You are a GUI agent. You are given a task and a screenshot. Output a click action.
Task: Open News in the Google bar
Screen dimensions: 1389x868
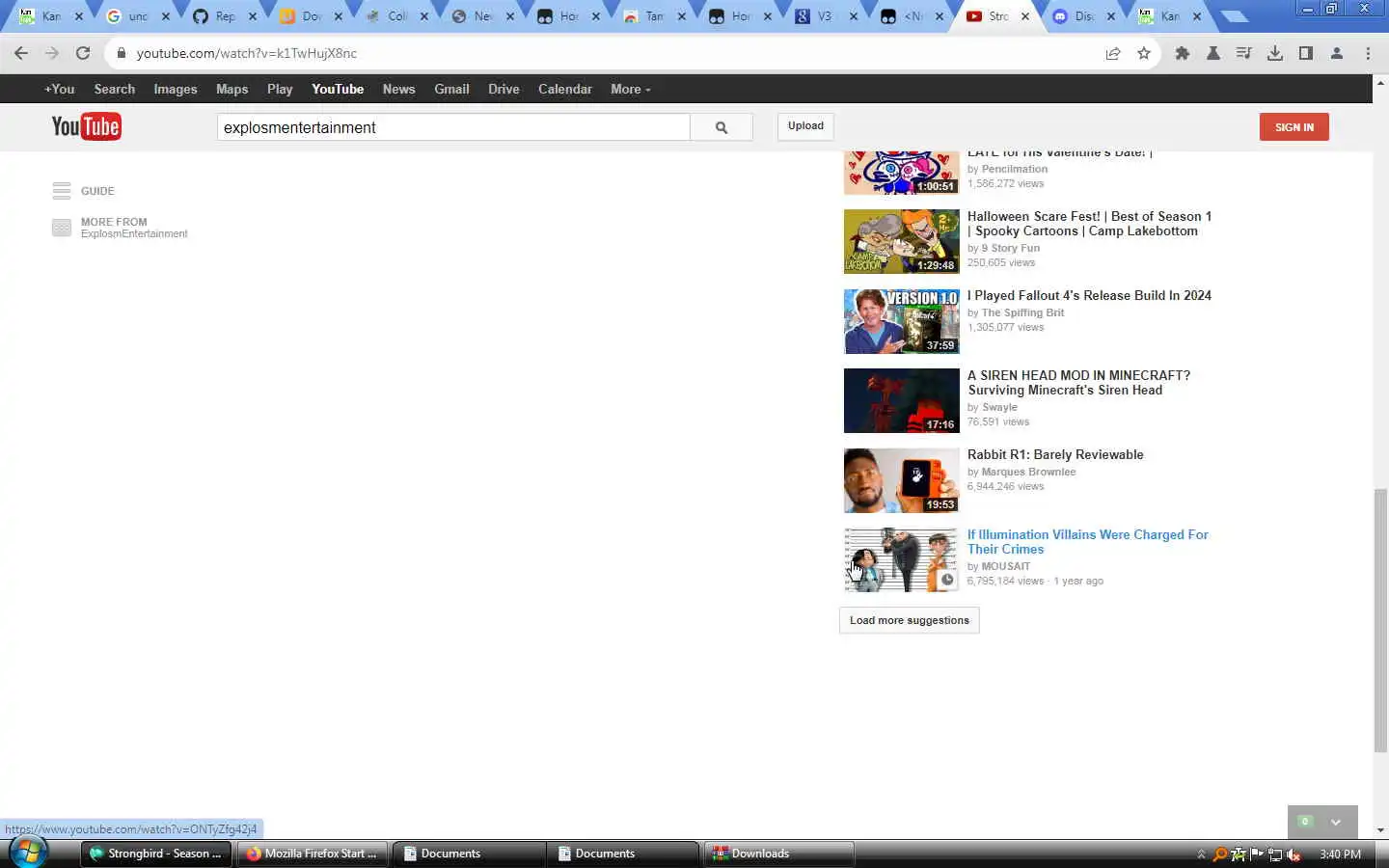coord(398,89)
